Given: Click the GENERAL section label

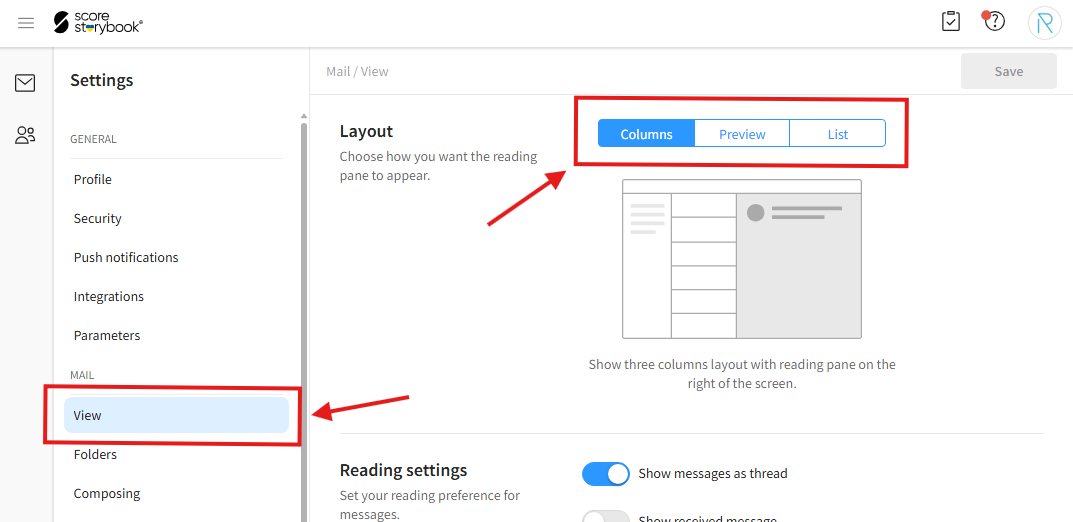Looking at the screenshot, I should coord(93,139).
